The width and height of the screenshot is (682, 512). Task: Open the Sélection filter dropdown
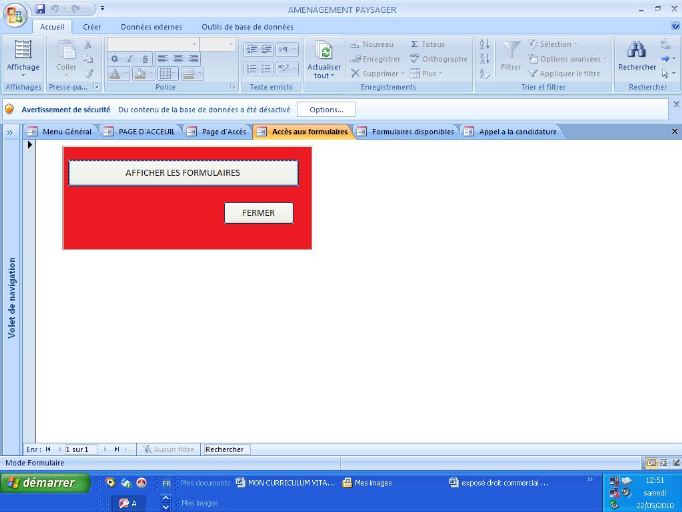click(x=553, y=44)
